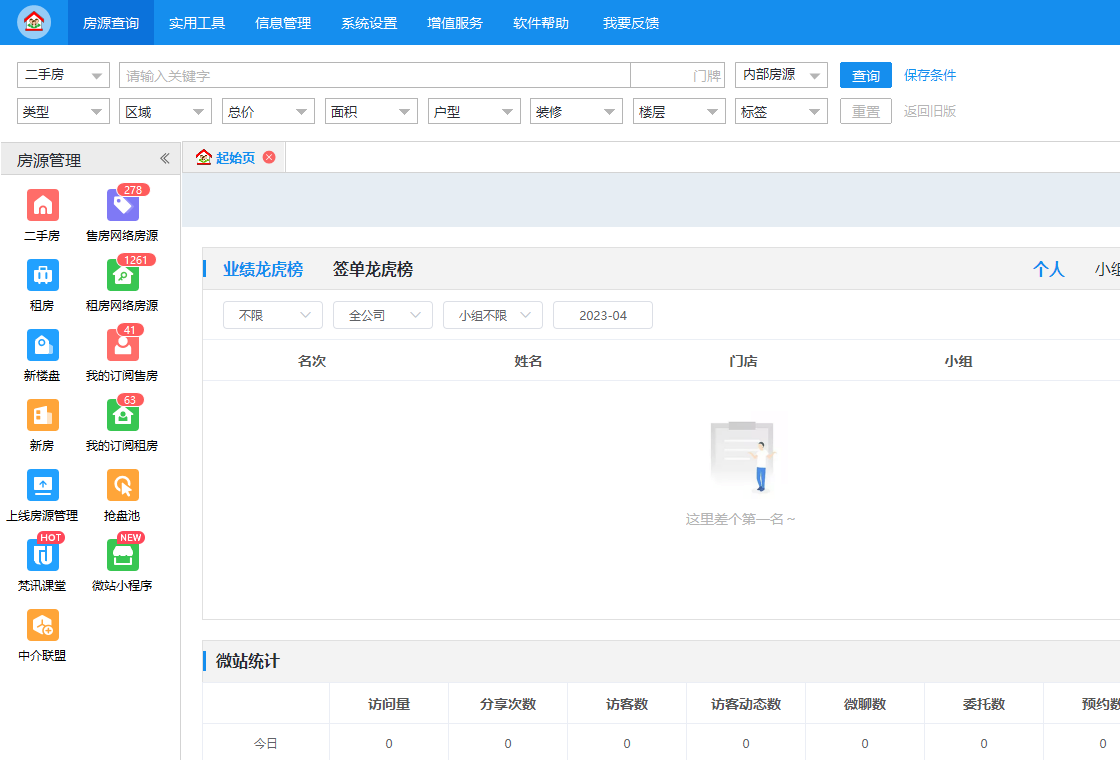Select the 个人 ranking view
This screenshot has width=1120, height=760.
(x=1049, y=269)
